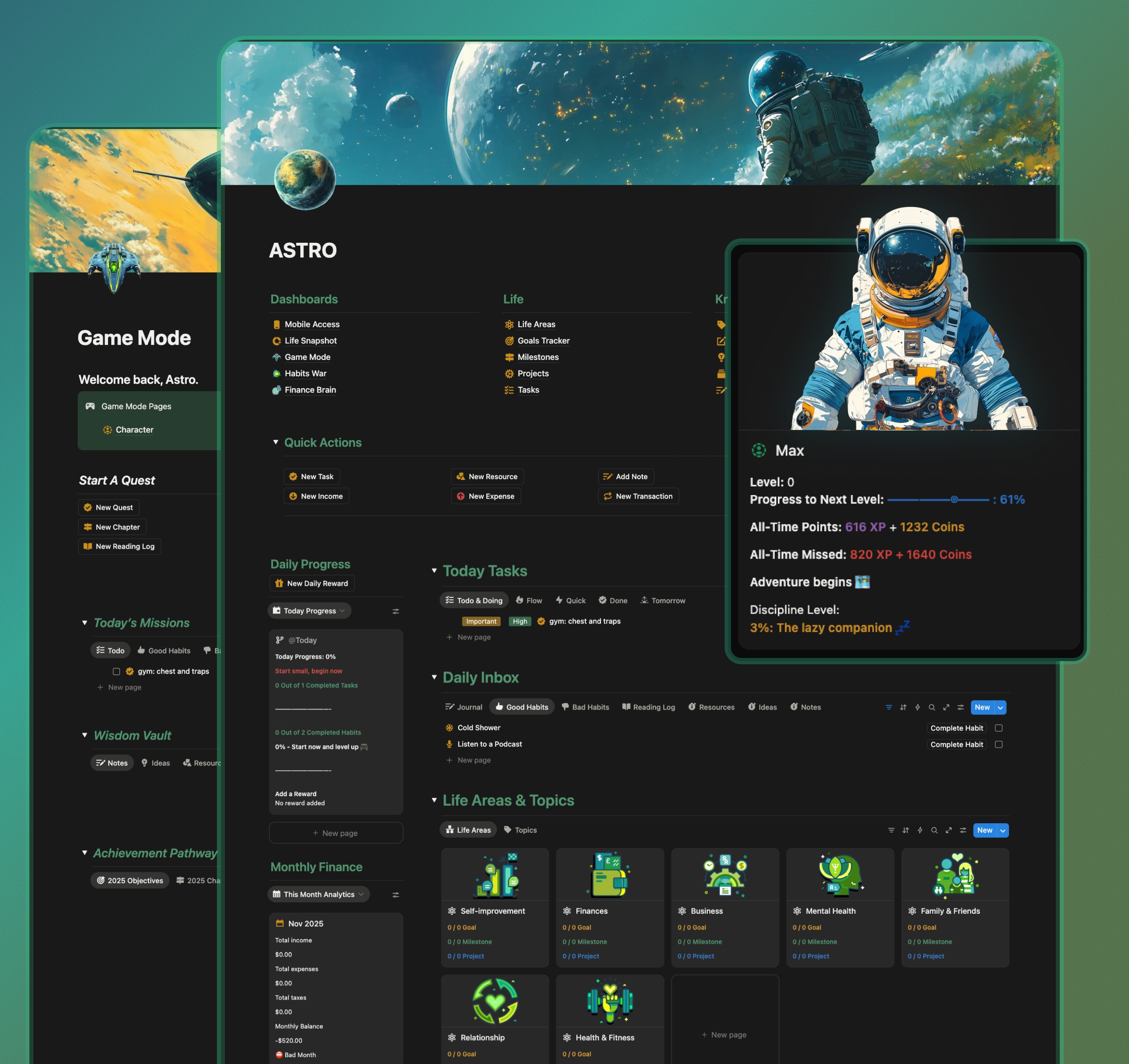Open This Month Analytics view settings icon

point(396,895)
